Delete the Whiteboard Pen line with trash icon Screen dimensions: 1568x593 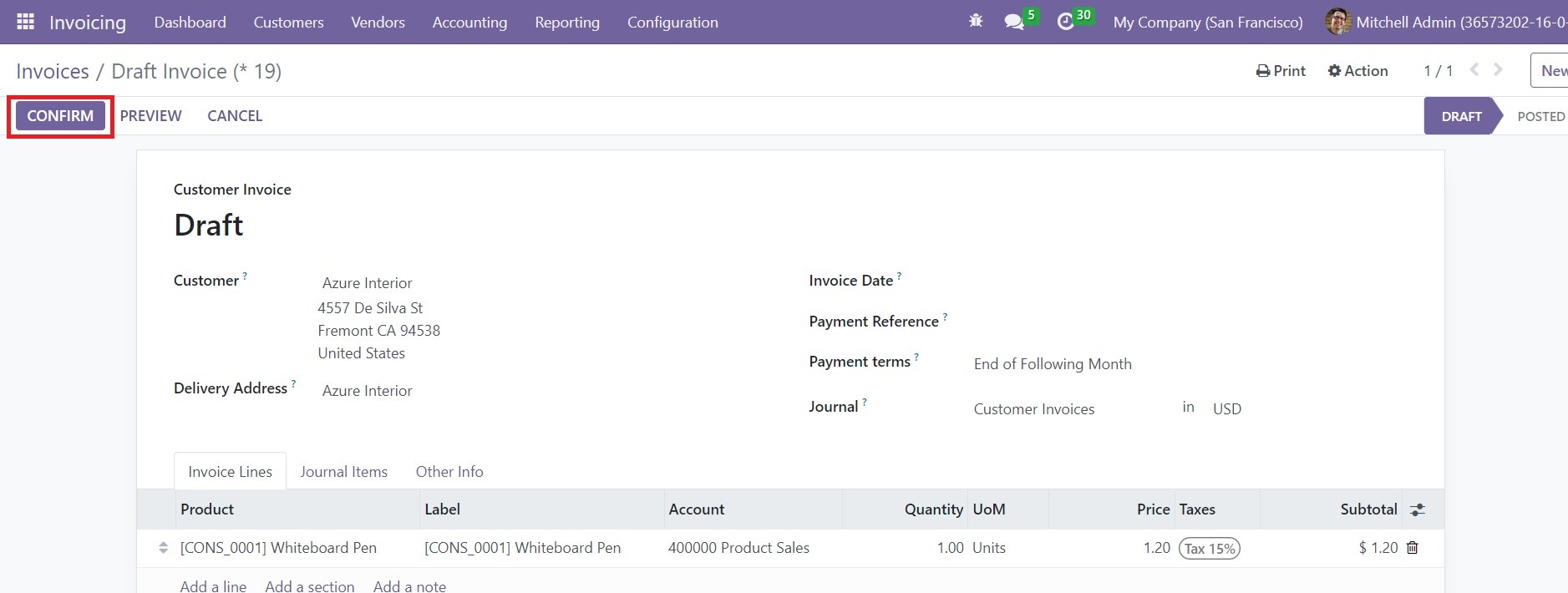click(1413, 548)
